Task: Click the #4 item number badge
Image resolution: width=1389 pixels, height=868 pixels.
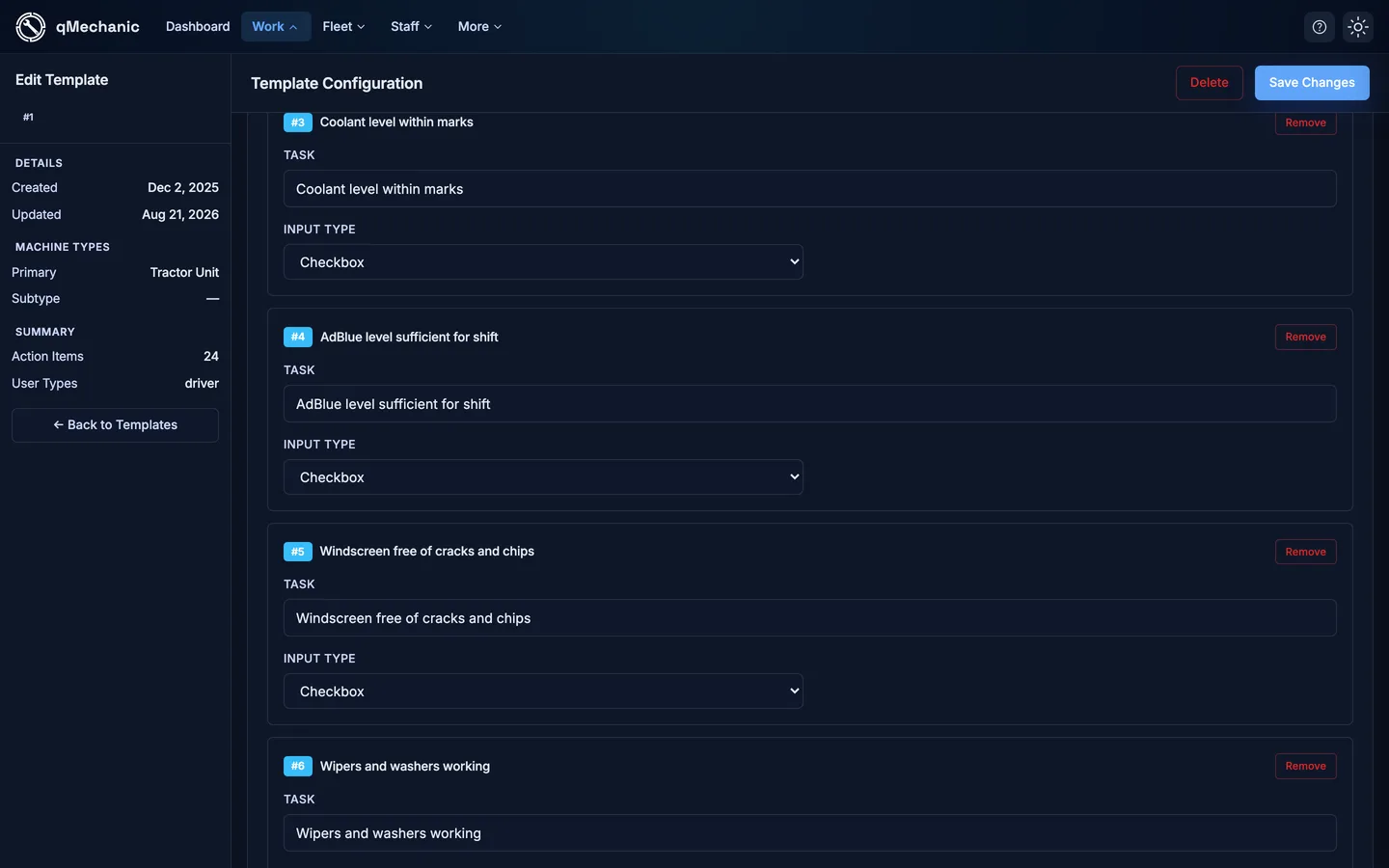Action: tap(298, 337)
